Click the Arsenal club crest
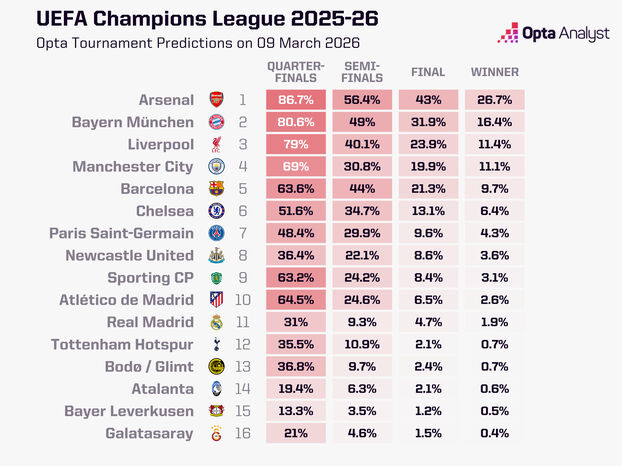 [x=217, y=100]
